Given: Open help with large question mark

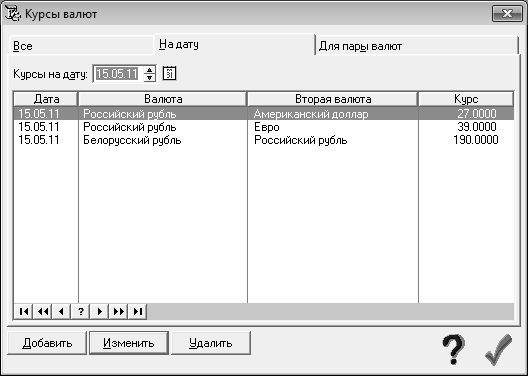Looking at the screenshot, I should click(454, 349).
